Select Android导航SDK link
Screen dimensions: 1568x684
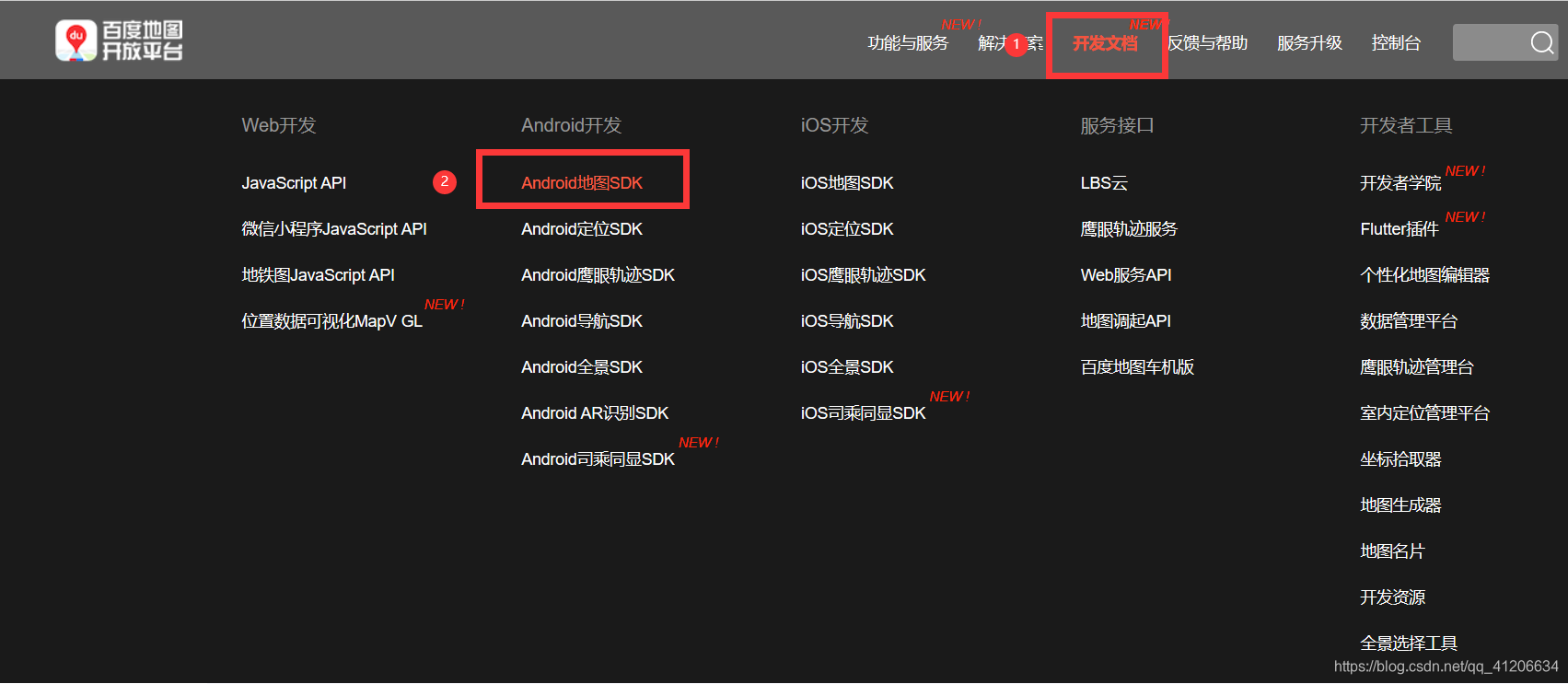coord(582,321)
